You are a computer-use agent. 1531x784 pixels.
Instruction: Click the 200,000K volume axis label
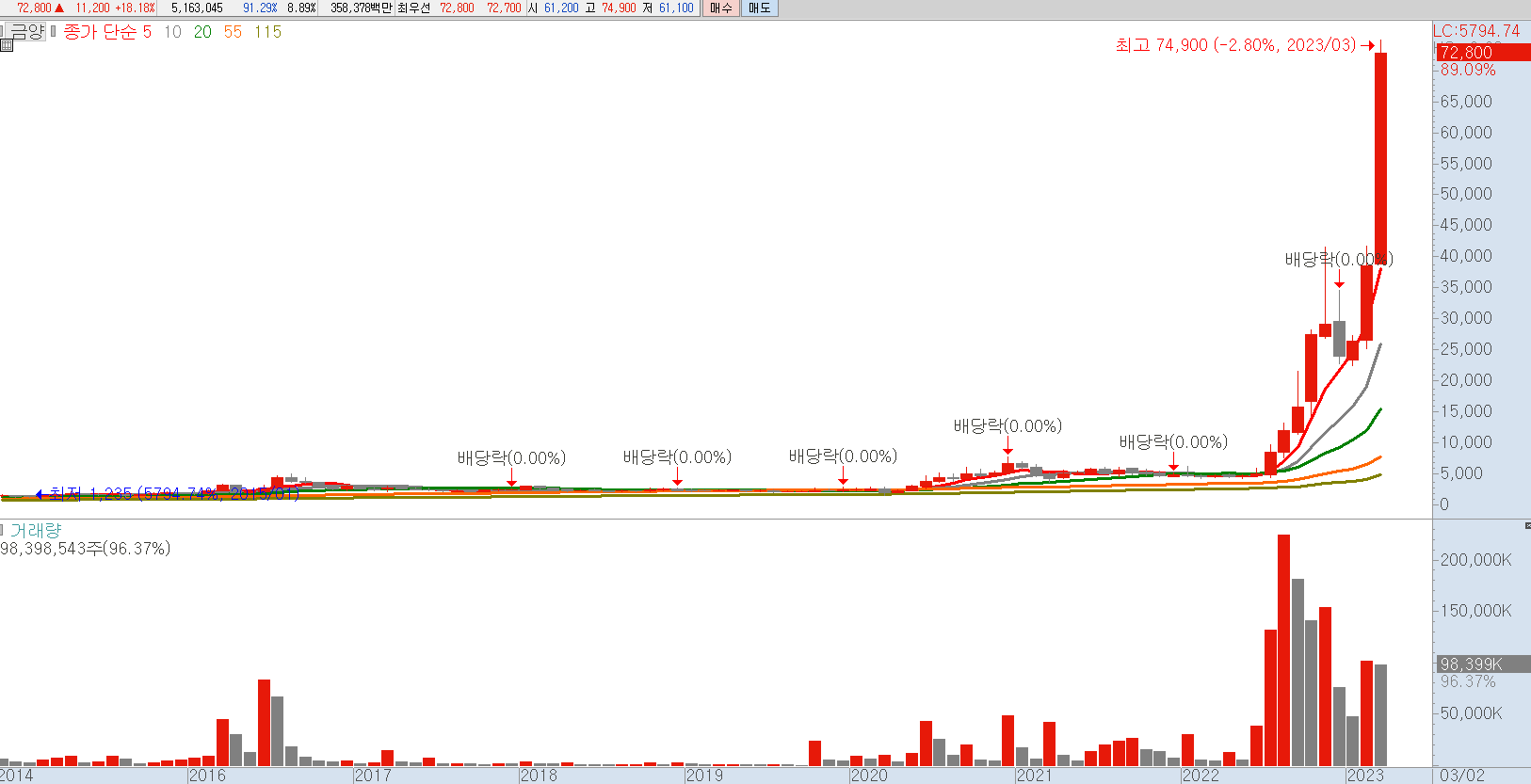point(1475,560)
